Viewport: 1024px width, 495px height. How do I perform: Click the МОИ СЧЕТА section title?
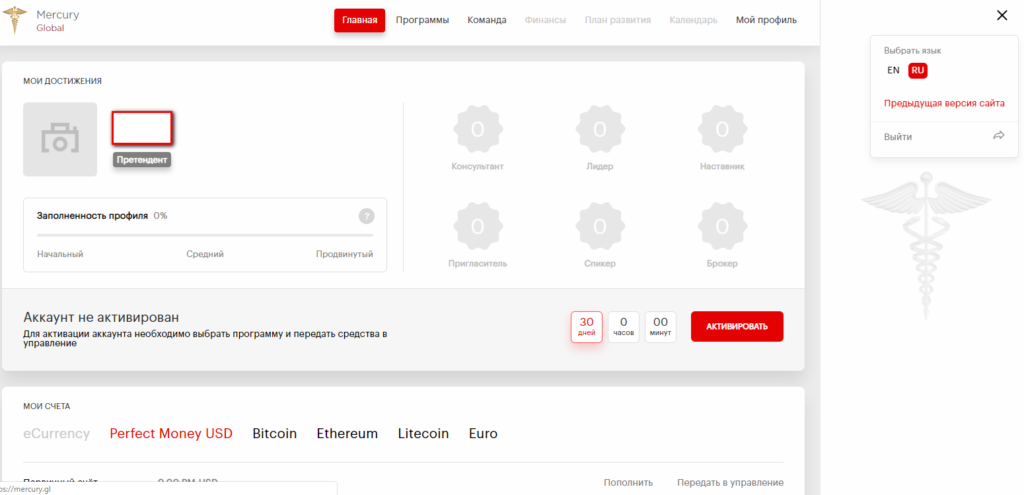click(x=47, y=406)
